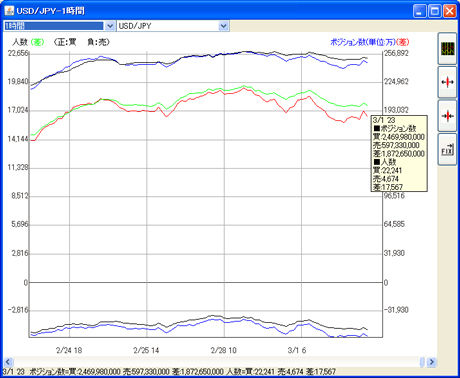This screenshot has width=460, height=378.
Task: Click tooltip 買:2,469,980,000 position value
Action: pos(399,137)
